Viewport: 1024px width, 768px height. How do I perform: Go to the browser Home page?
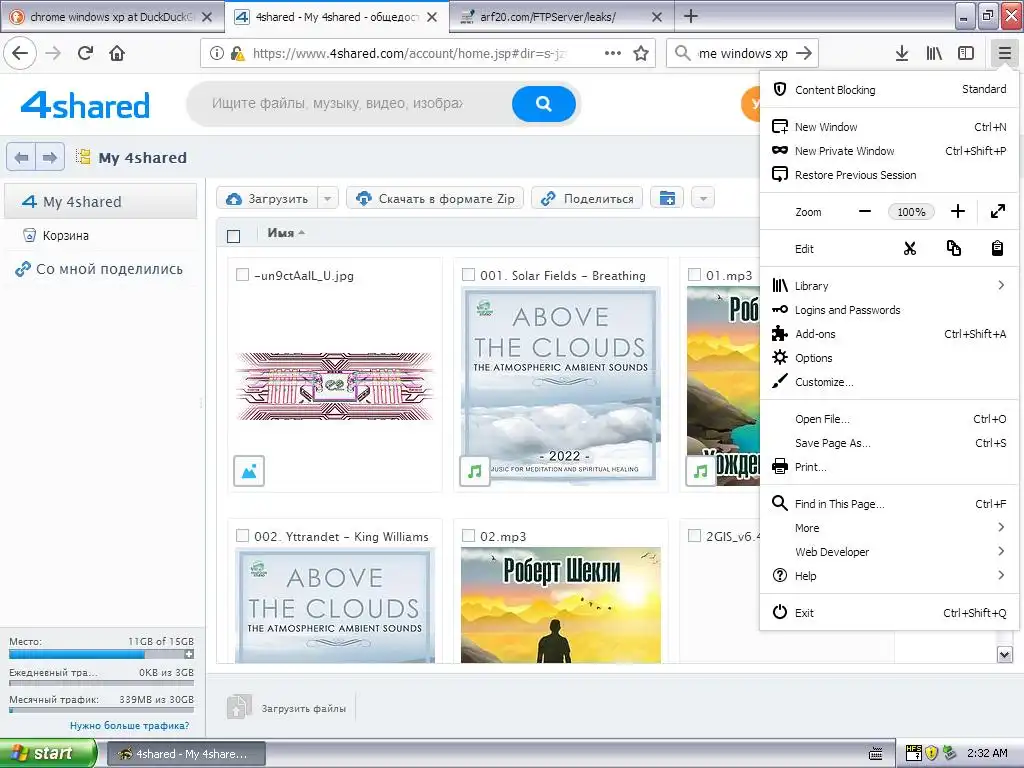click(x=117, y=53)
